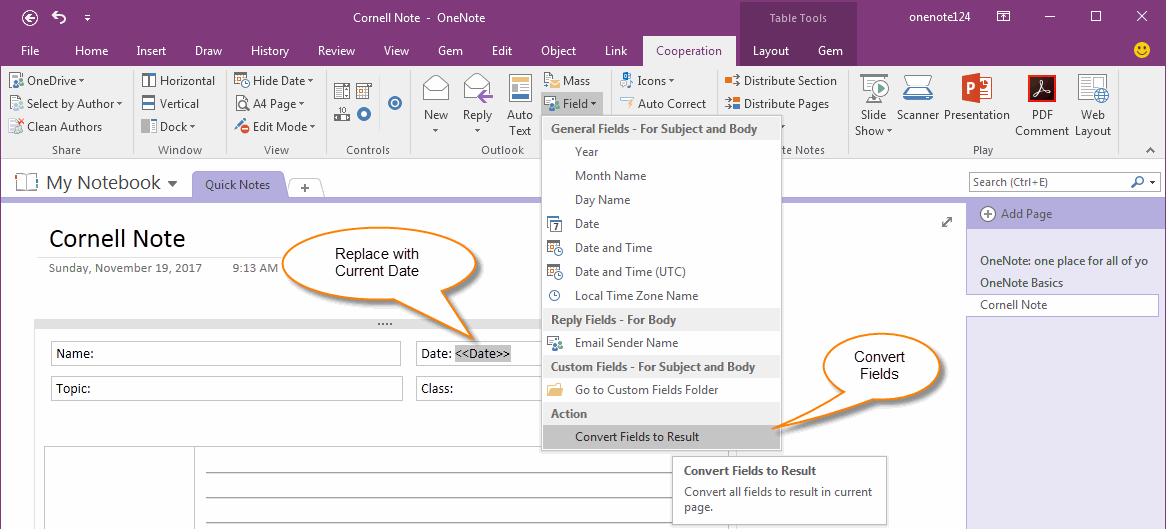
Task: Switch to Web Layout view
Action: tap(1092, 106)
